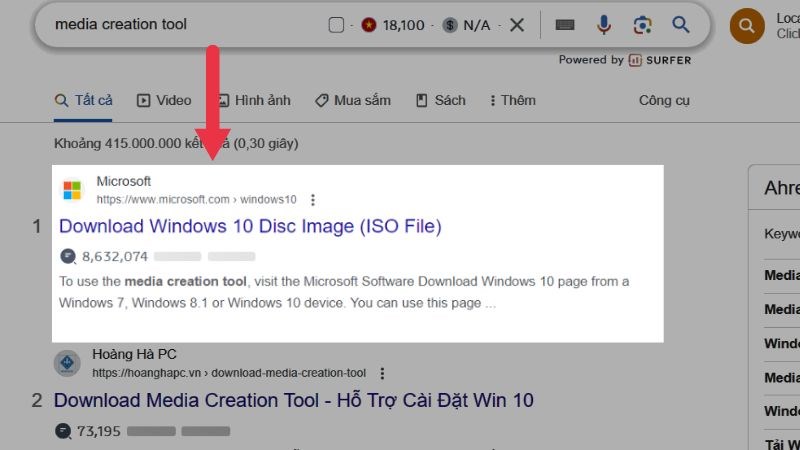Click the Vietnam flag volume icon

[x=369, y=24]
